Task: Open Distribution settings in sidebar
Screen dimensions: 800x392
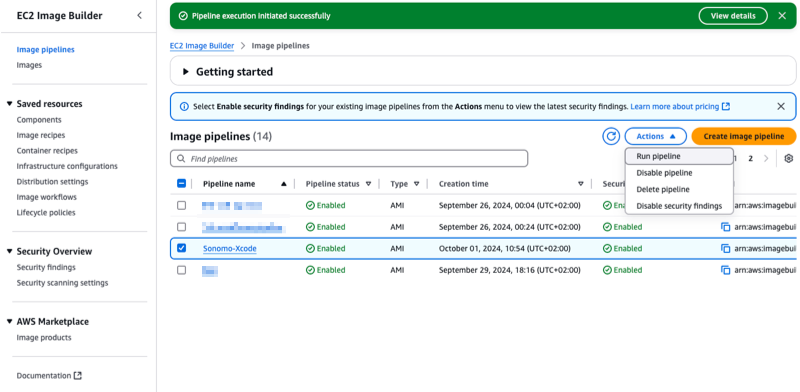Action: click(x=52, y=182)
